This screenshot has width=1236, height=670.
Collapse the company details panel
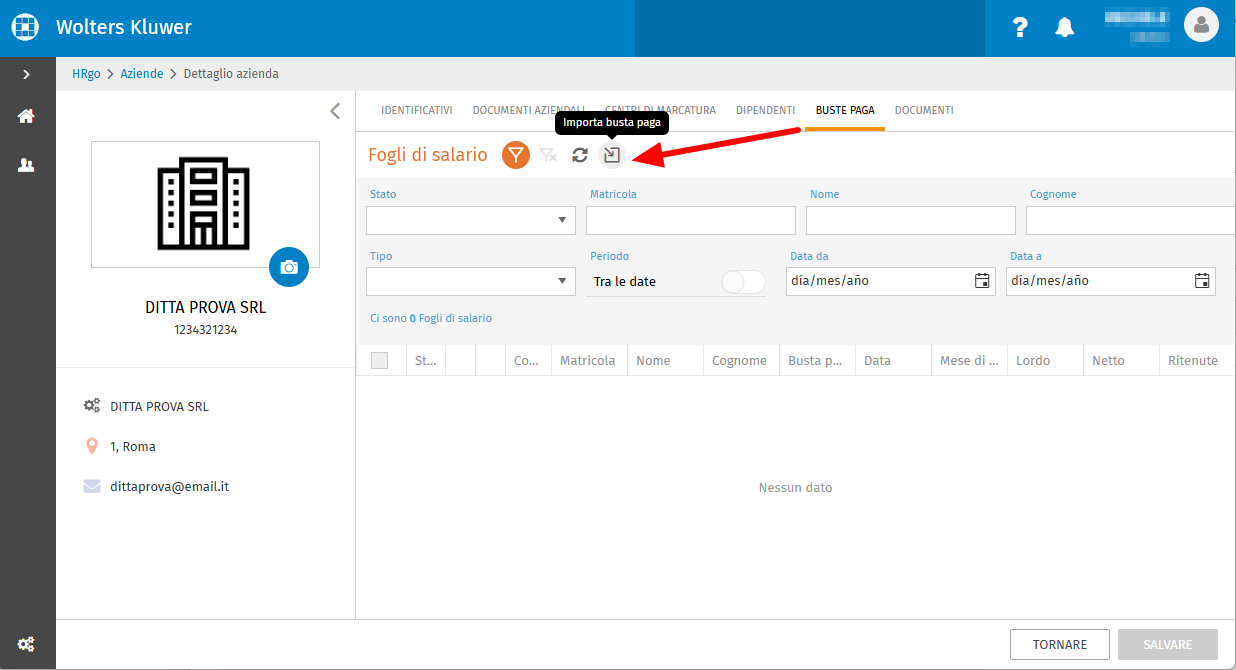click(335, 111)
